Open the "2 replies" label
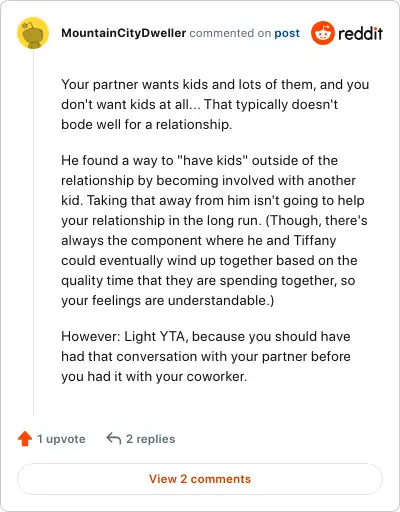This screenshot has height=512, width=400. pyautogui.click(x=150, y=439)
